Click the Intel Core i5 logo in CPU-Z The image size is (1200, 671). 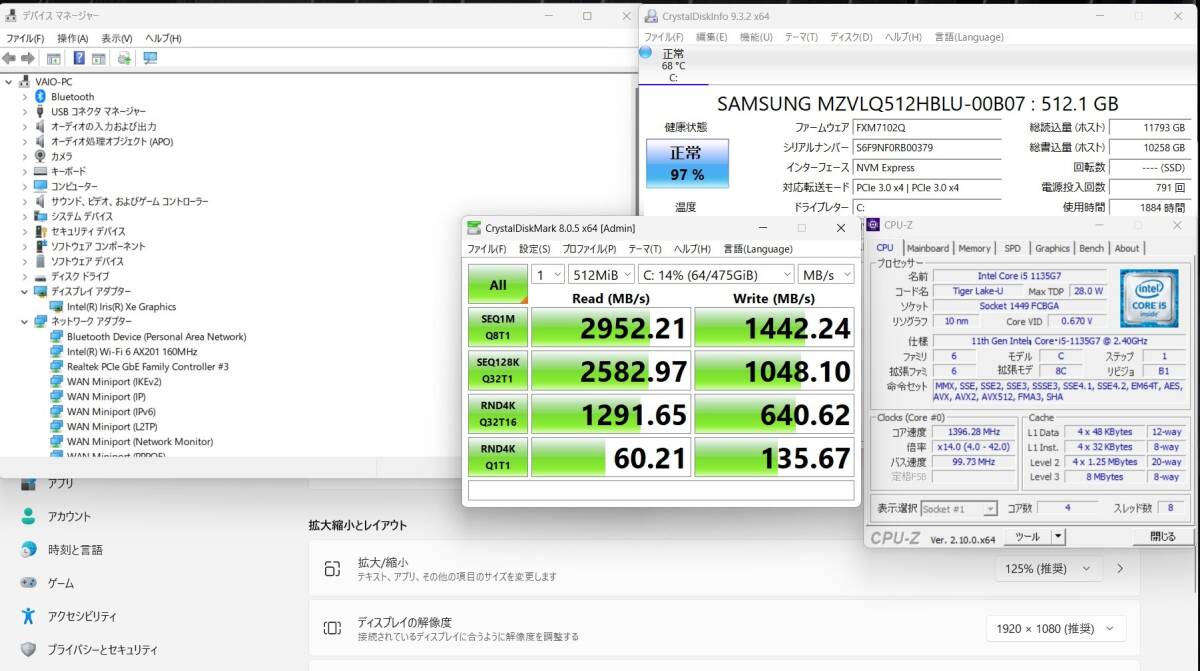1149,297
